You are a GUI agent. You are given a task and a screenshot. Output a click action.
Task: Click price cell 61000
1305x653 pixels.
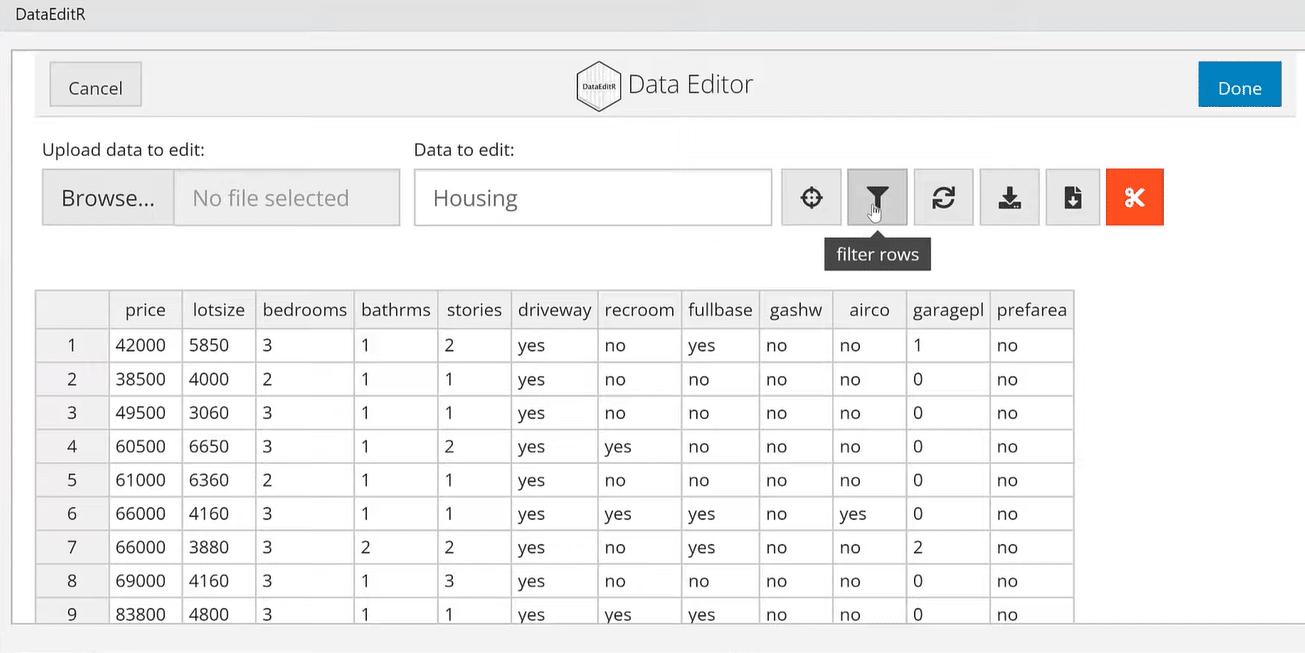pyautogui.click(x=145, y=480)
